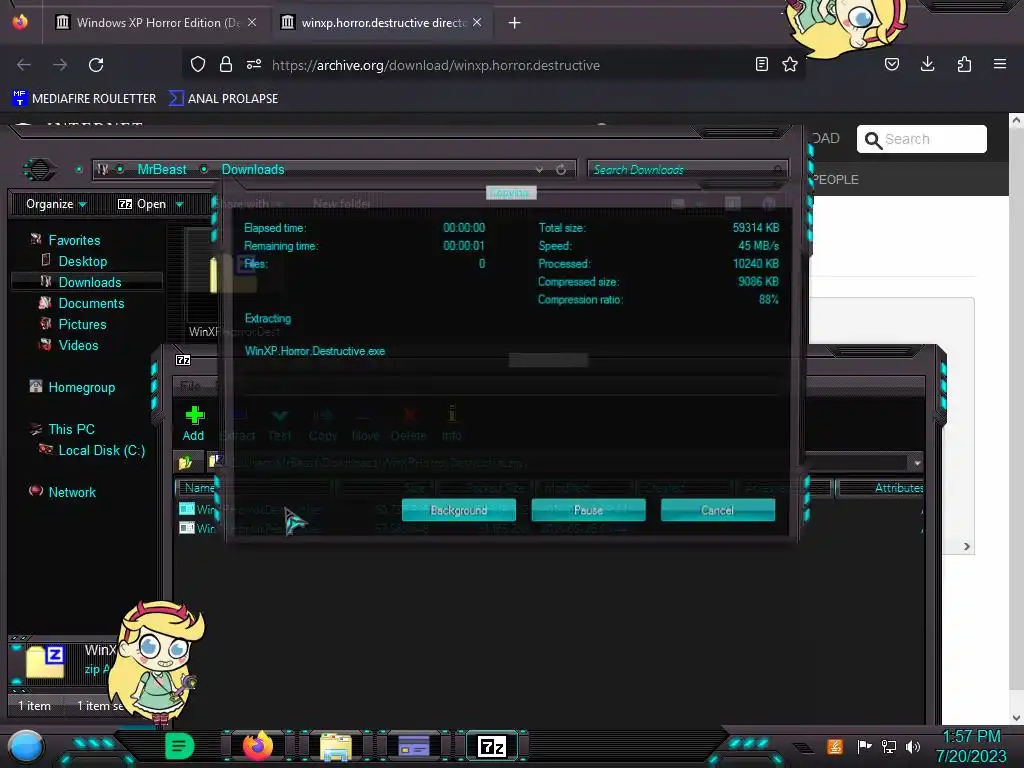
Task: Click MrBeast in the Explorer breadcrumb
Action: point(162,170)
